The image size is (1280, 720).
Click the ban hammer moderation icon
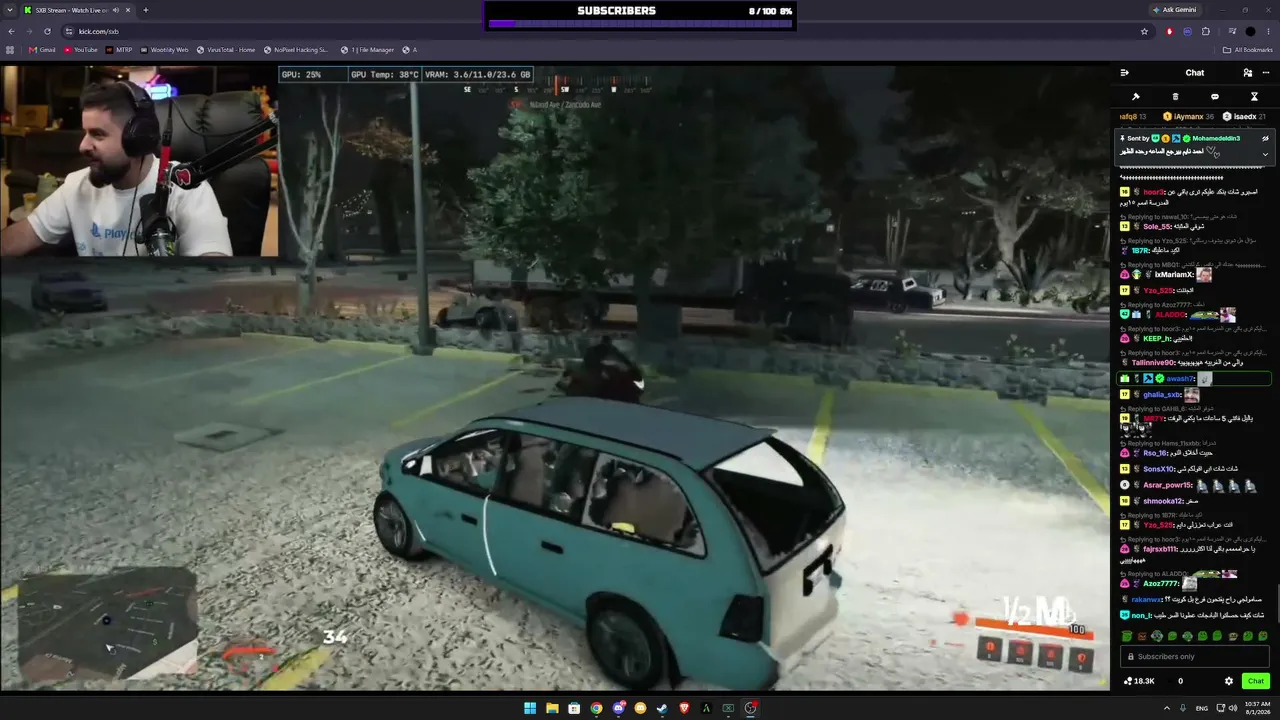point(1136,97)
